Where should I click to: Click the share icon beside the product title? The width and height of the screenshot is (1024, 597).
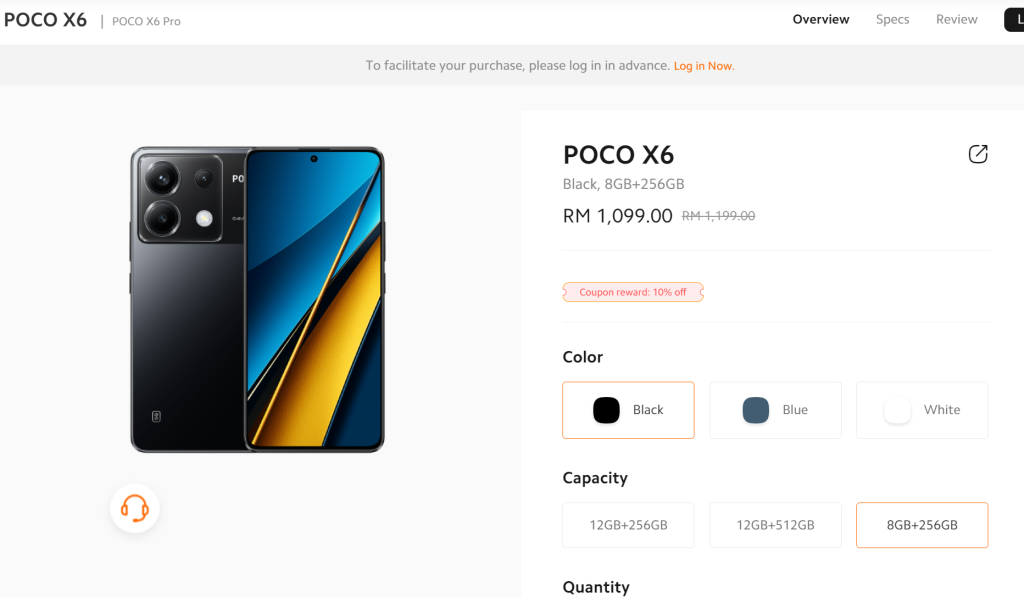[978, 154]
